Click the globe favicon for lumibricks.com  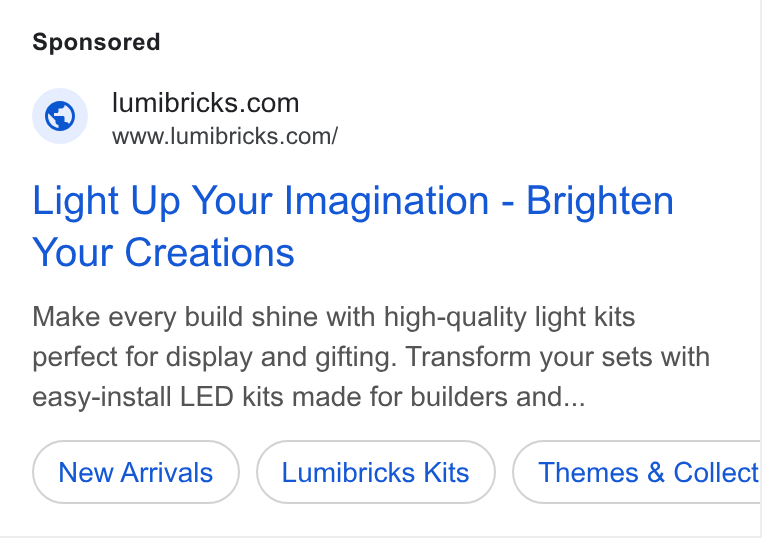coord(60,116)
